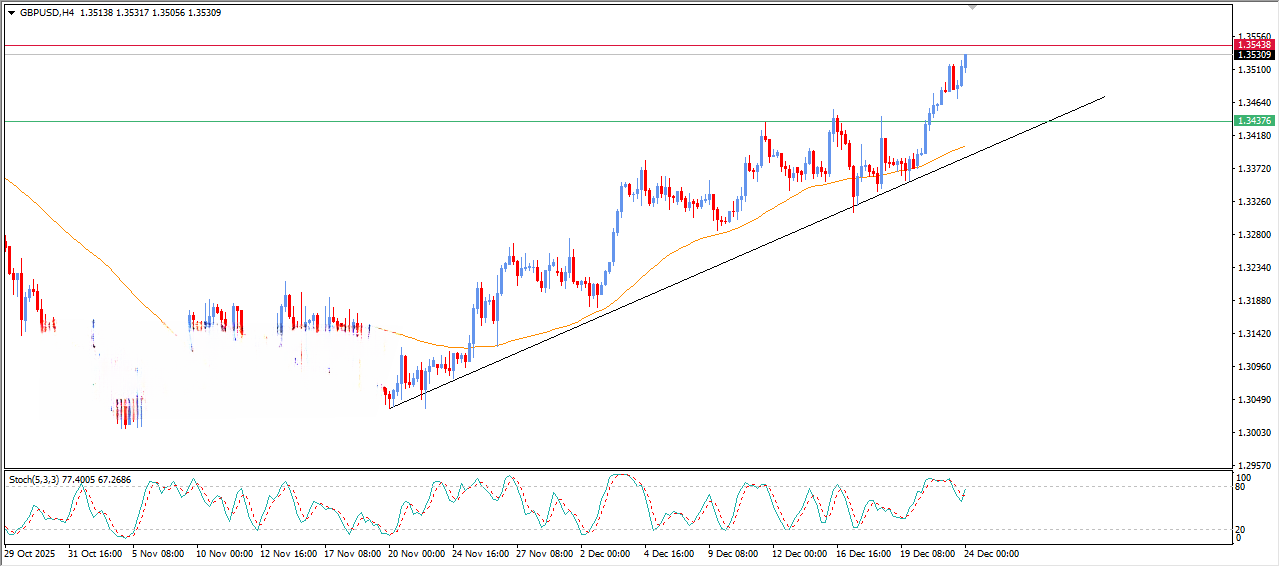Click the latest blue candlestick on the chart

tap(965, 62)
